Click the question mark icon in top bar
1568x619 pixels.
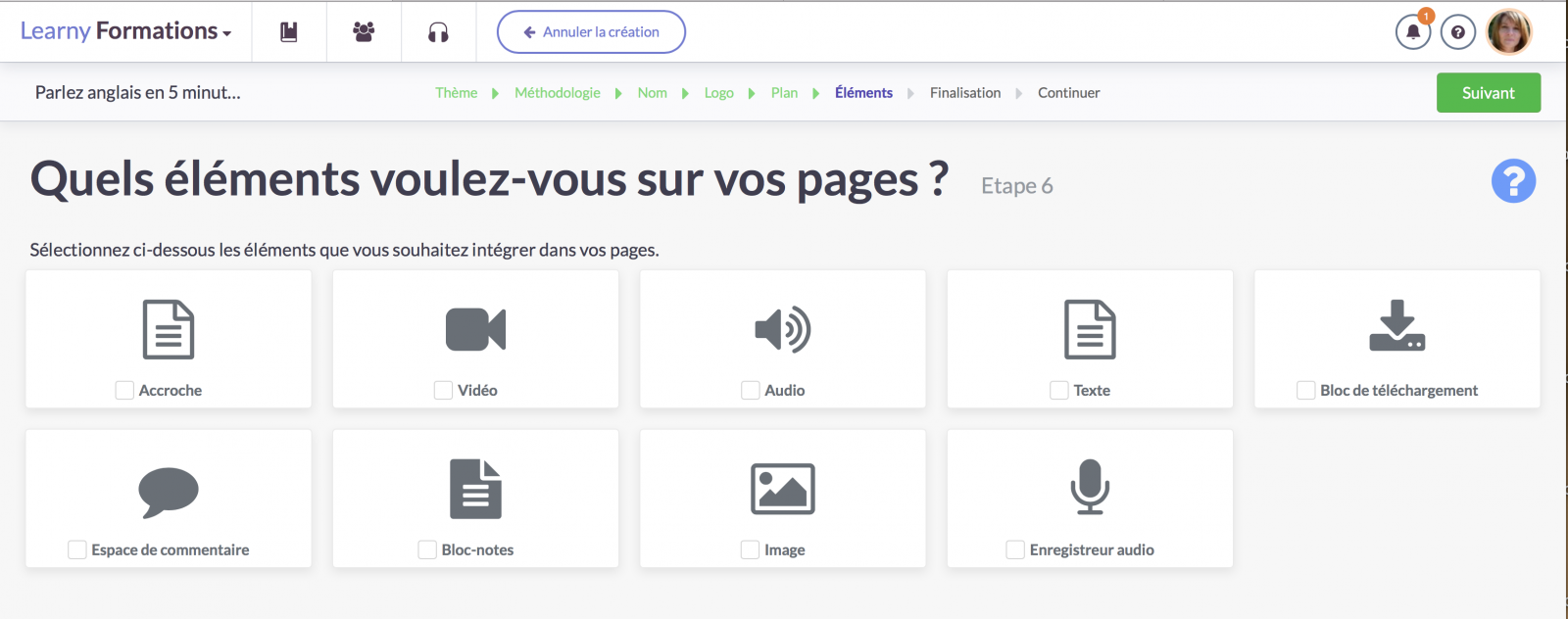coord(1458,32)
